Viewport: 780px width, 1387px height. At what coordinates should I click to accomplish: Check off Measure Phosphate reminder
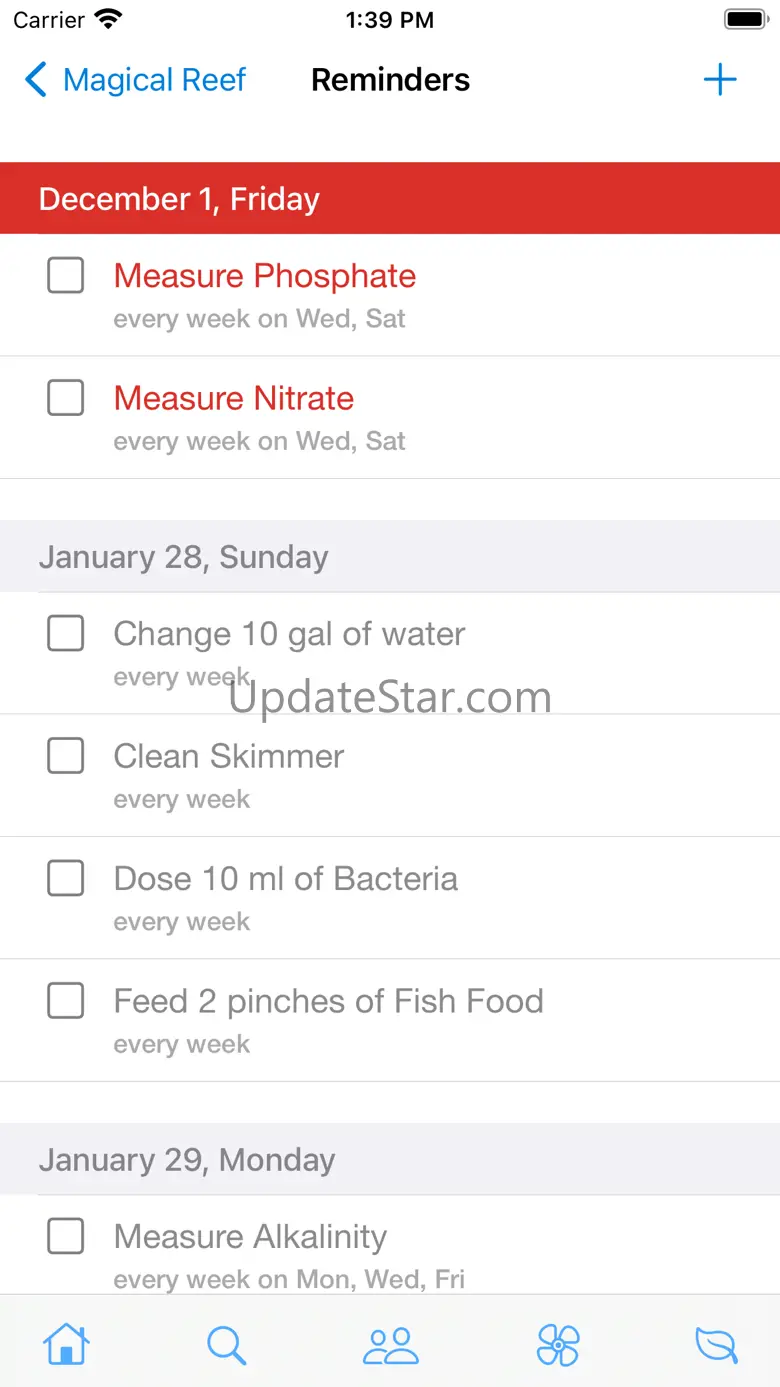click(x=66, y=275)
